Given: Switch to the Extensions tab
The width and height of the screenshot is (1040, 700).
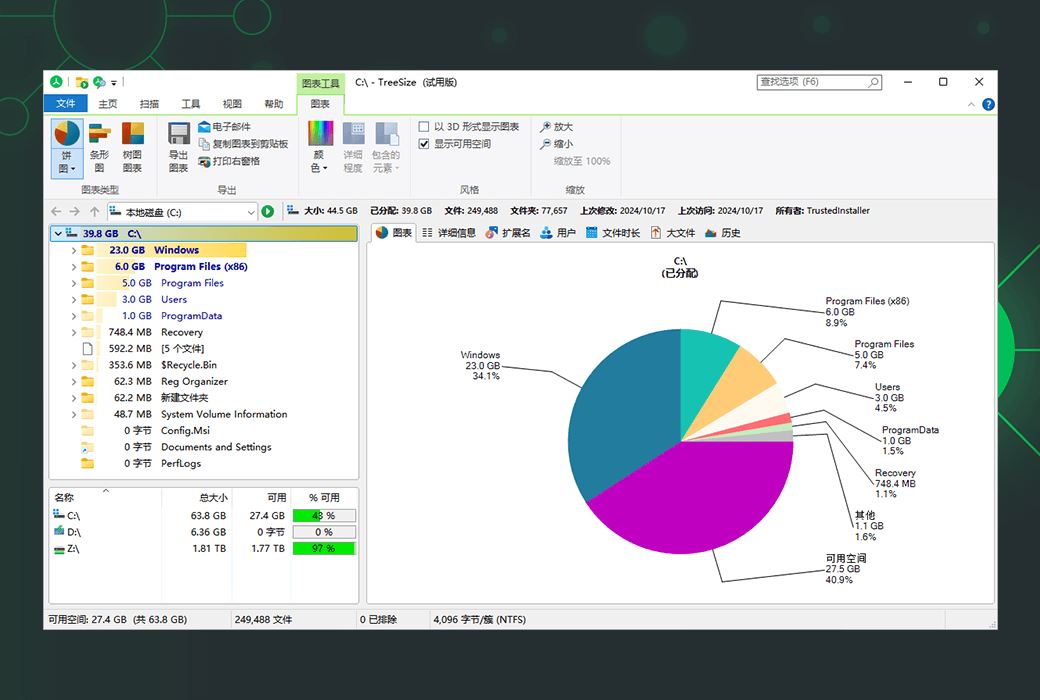Looking at the screenshot, I should (508, 233).
